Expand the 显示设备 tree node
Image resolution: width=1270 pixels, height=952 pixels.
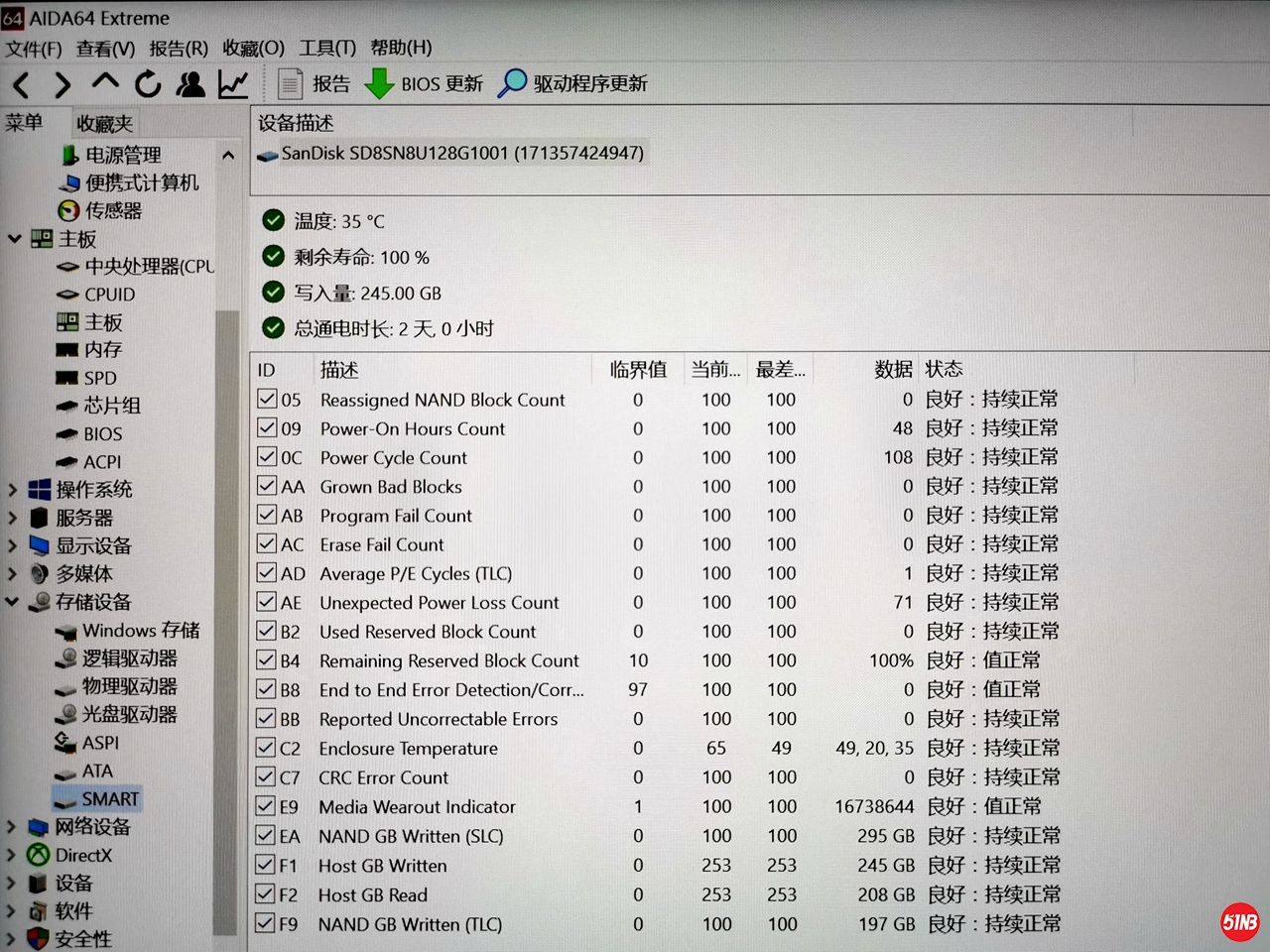click(13, 545)
